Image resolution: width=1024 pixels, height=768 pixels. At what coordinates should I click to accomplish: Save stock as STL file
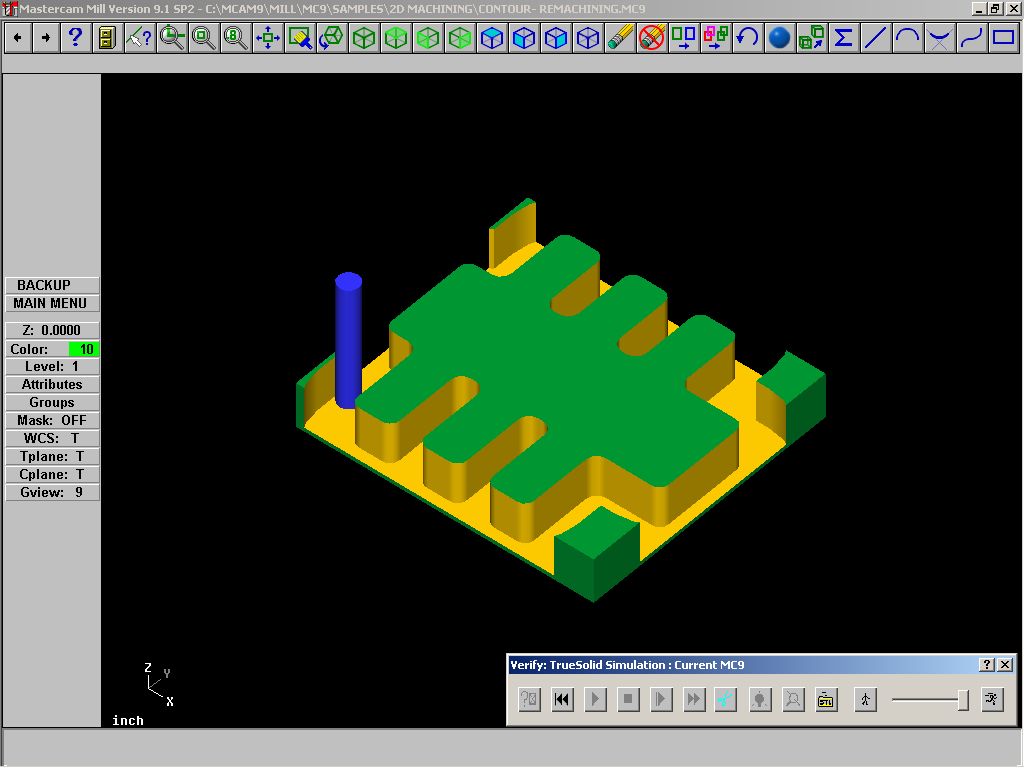[x=826, y=700]
